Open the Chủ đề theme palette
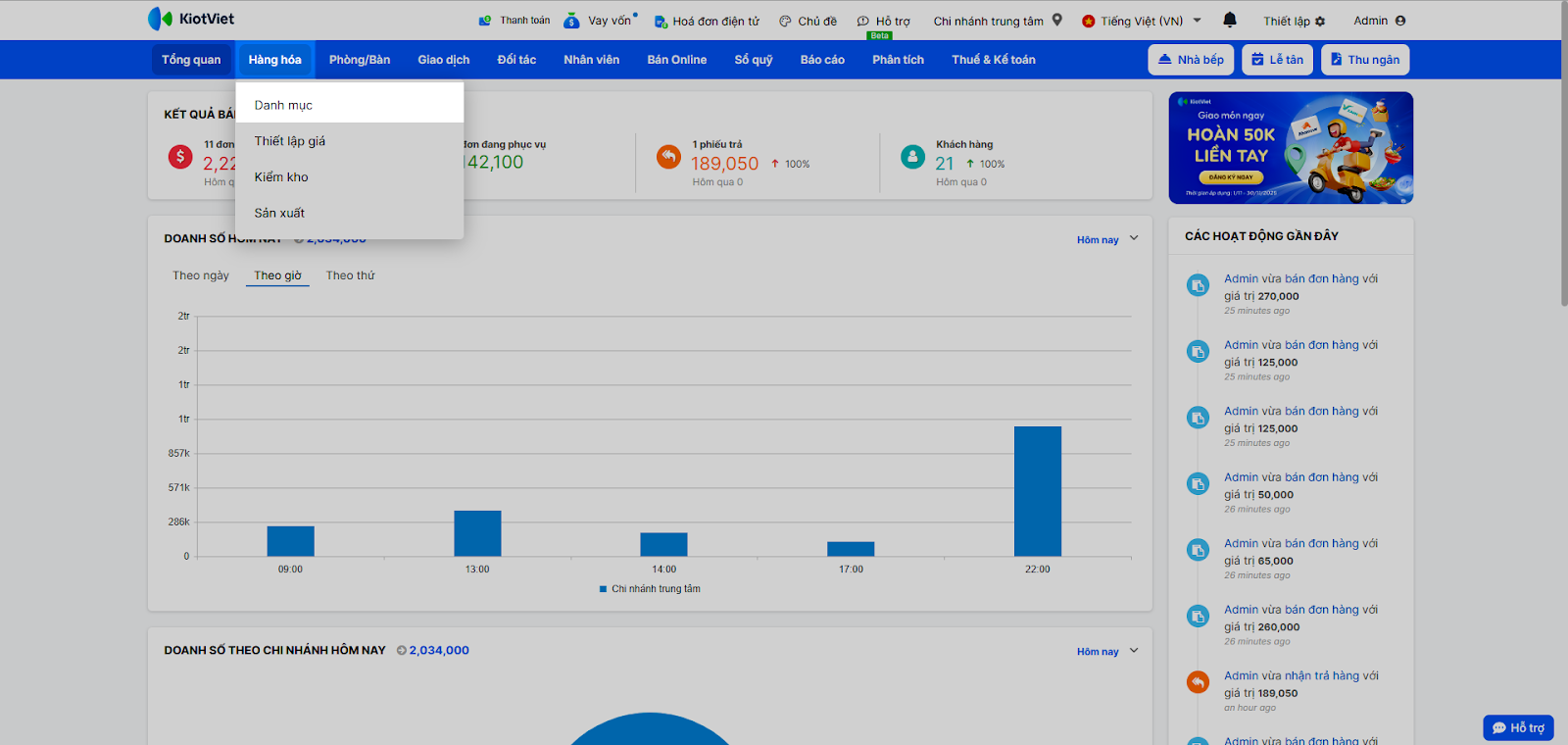The width and height of the screenshot is (1568, 745). pos(785,22)
